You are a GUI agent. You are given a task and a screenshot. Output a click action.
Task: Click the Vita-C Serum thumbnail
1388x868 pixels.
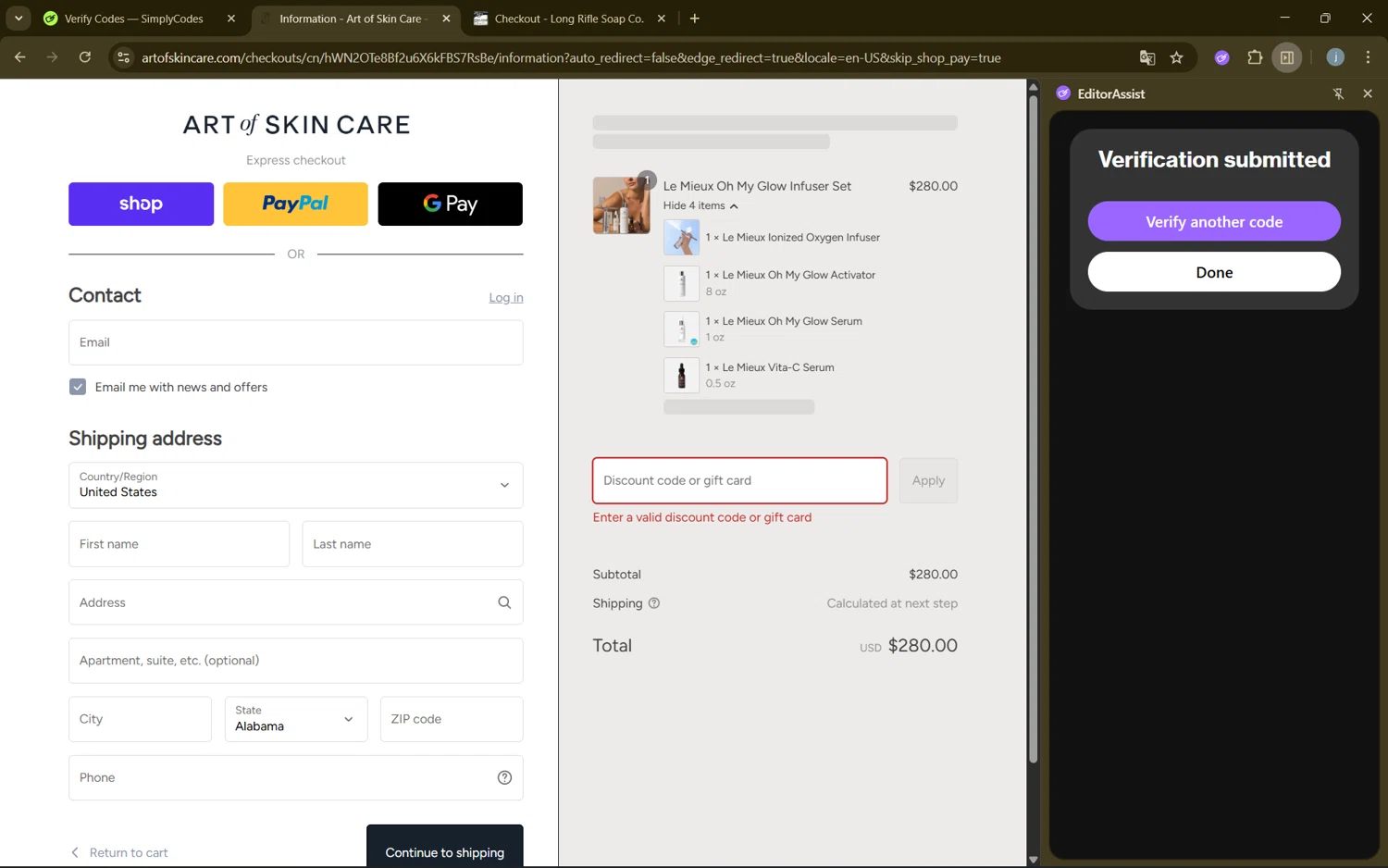681,375
